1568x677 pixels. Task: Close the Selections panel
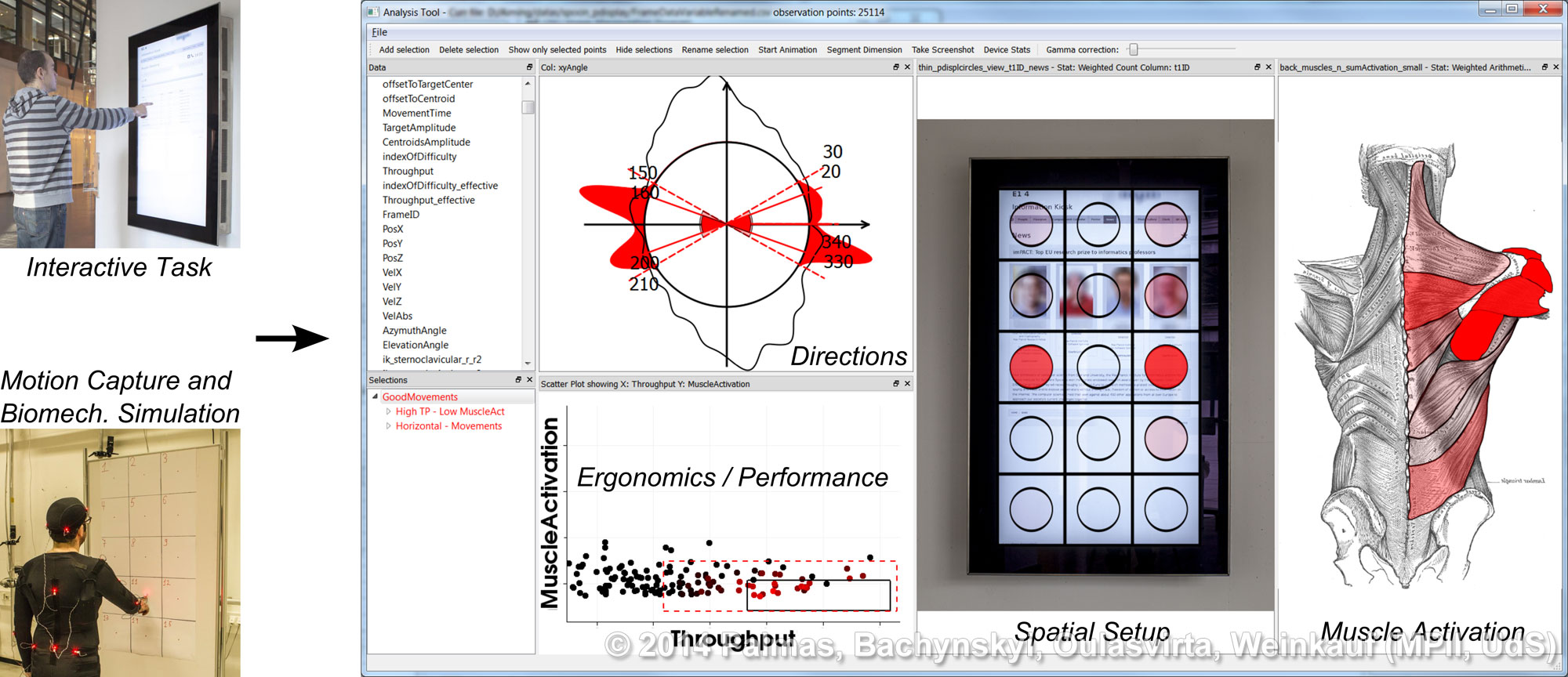pyautogui.click(x=529, y=380)
